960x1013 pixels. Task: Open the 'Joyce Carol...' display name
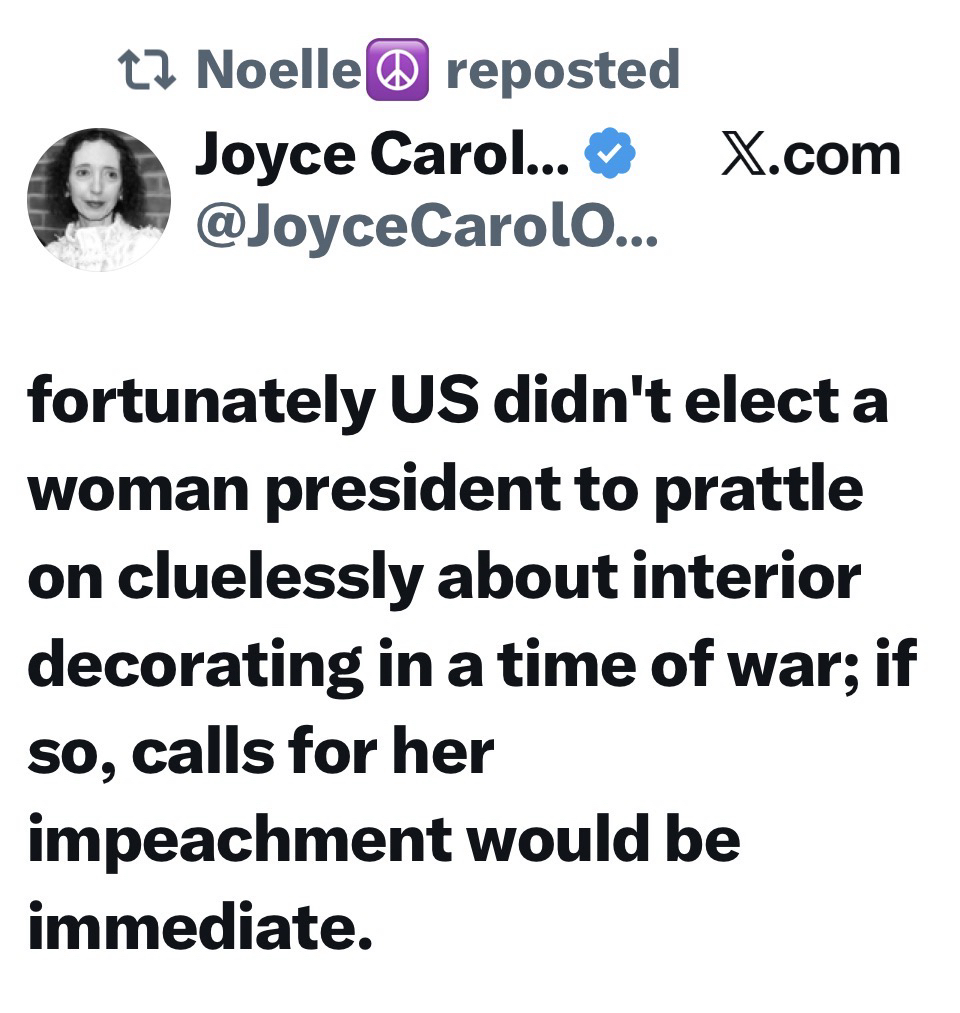click(x=382, y=156)
